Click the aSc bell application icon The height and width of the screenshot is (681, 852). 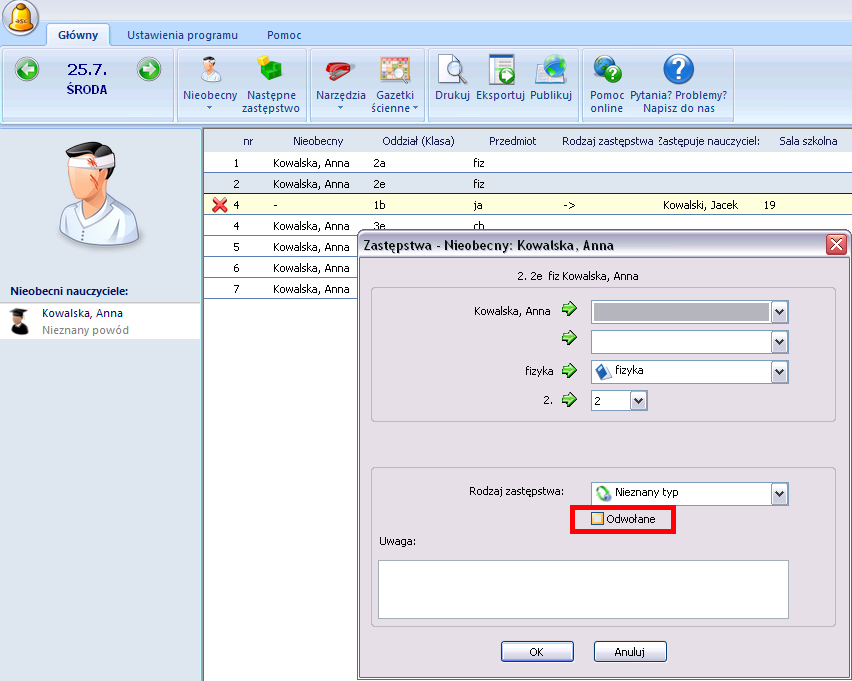coord(21,17)
